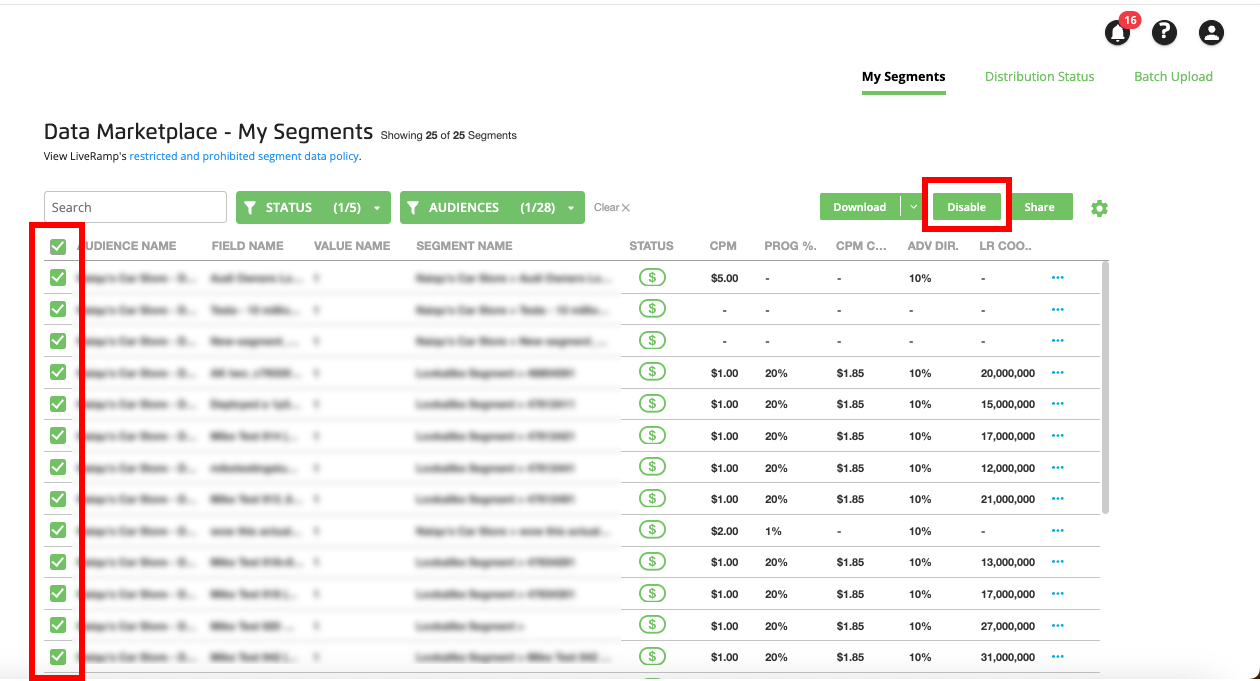Uncheck the checkbox of 20,000,000 row
Screen dimensions: 1260x681
coord(58,372)
